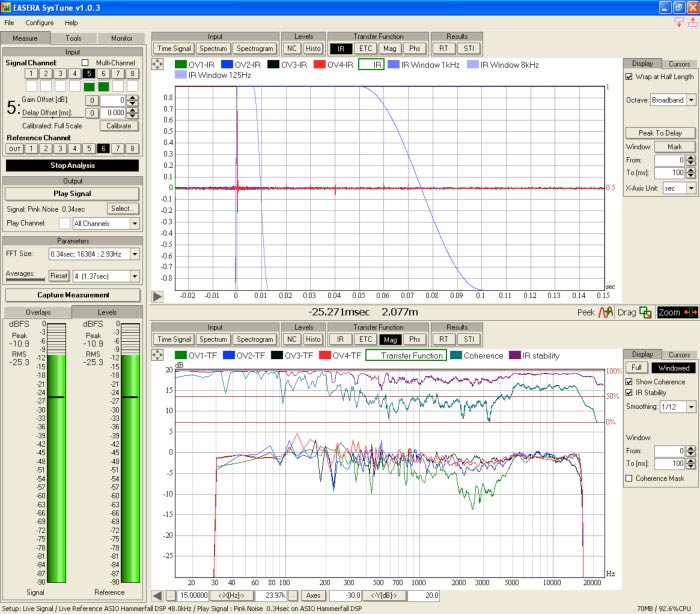The image size is (700, 614).
Task: Click the left scroll arrow under lower graph
Action: [158, 595]
